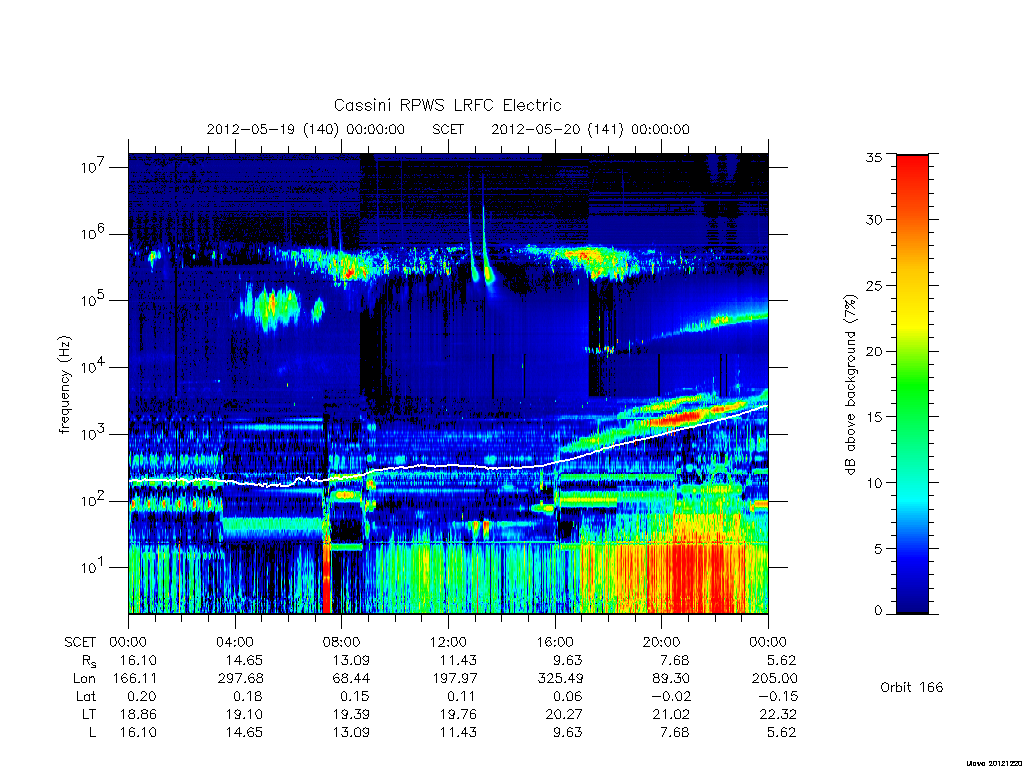1024x768 pixels.
Task: Click the 5 label on the color scale
Action: [x=878, y=549]
